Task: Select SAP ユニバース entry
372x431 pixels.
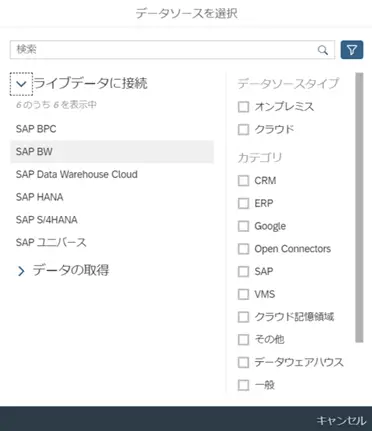Action: (112, 242)
